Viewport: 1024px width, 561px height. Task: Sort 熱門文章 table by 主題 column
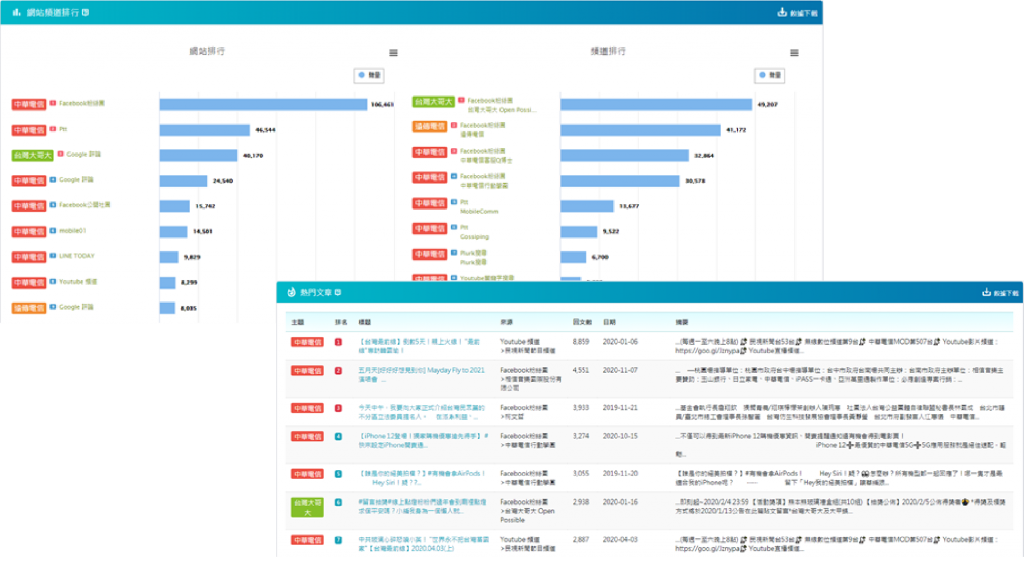298,323
